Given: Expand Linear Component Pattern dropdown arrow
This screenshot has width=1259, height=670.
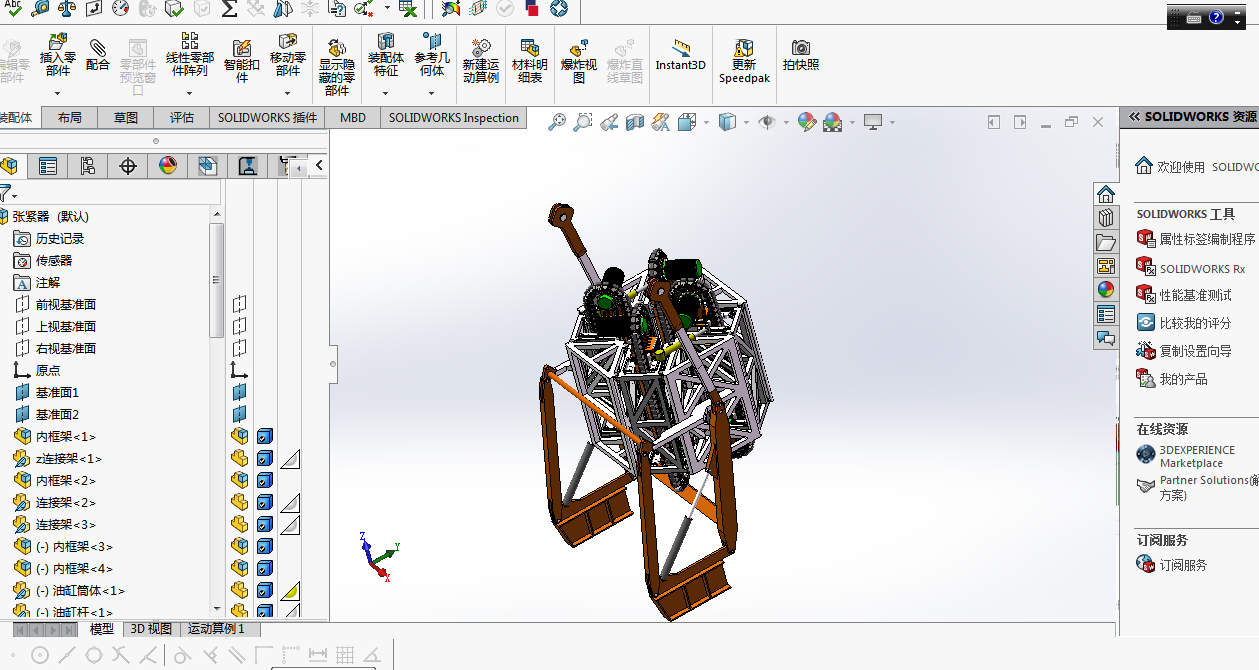Looking at the screenshot, I should click(189, 93).
